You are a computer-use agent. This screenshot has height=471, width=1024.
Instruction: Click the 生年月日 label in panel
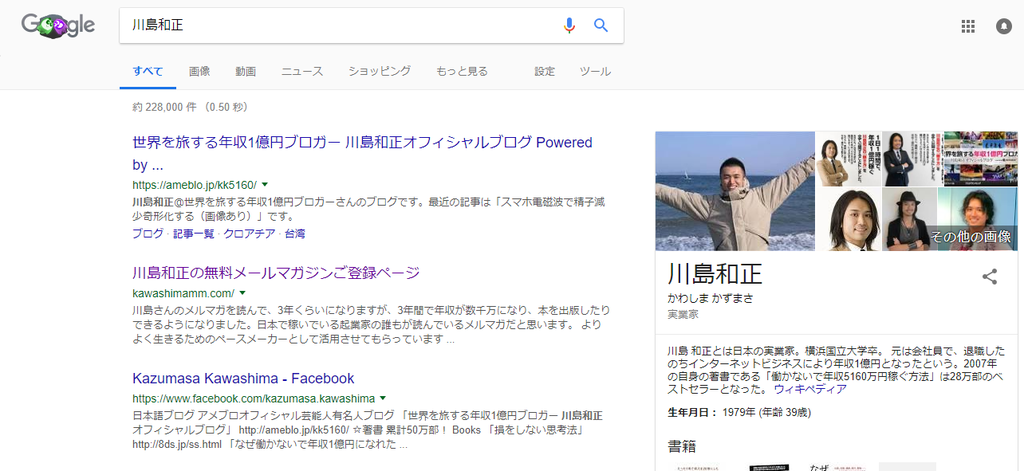click(692, 413)
